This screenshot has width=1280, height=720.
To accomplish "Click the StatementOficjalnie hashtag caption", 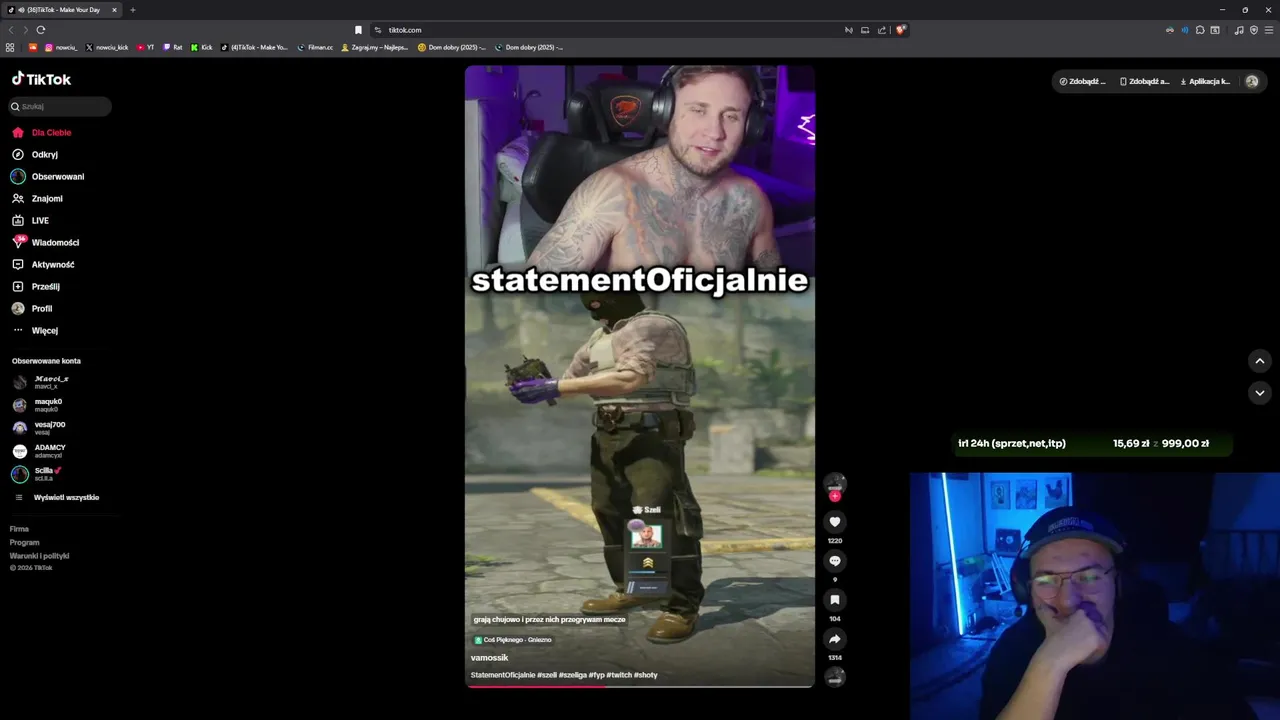I will click(x=503, y=675).
